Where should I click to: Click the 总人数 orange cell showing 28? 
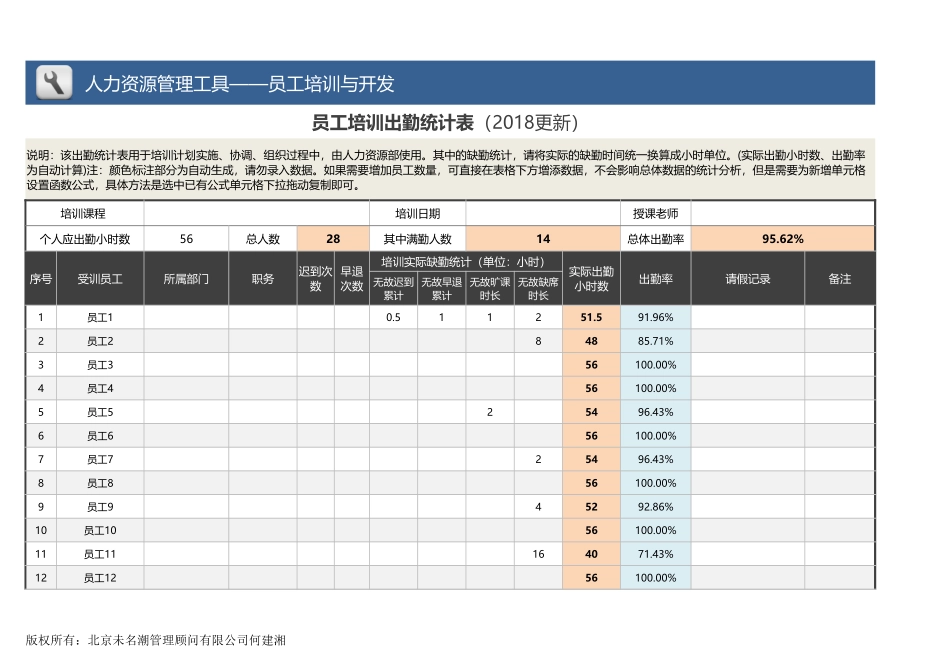pos(333,239)
